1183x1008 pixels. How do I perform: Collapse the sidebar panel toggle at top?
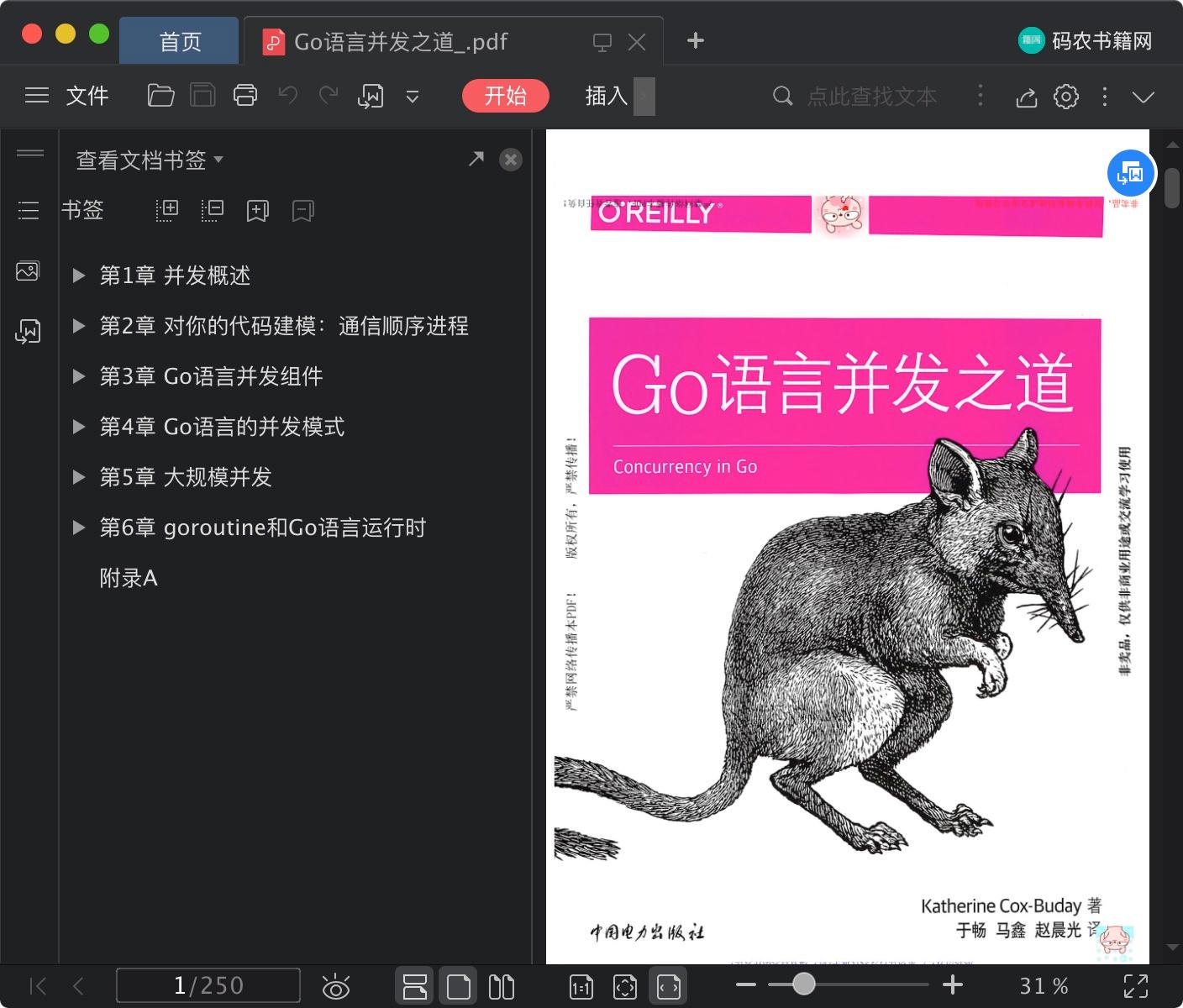(x=30, y=153)
